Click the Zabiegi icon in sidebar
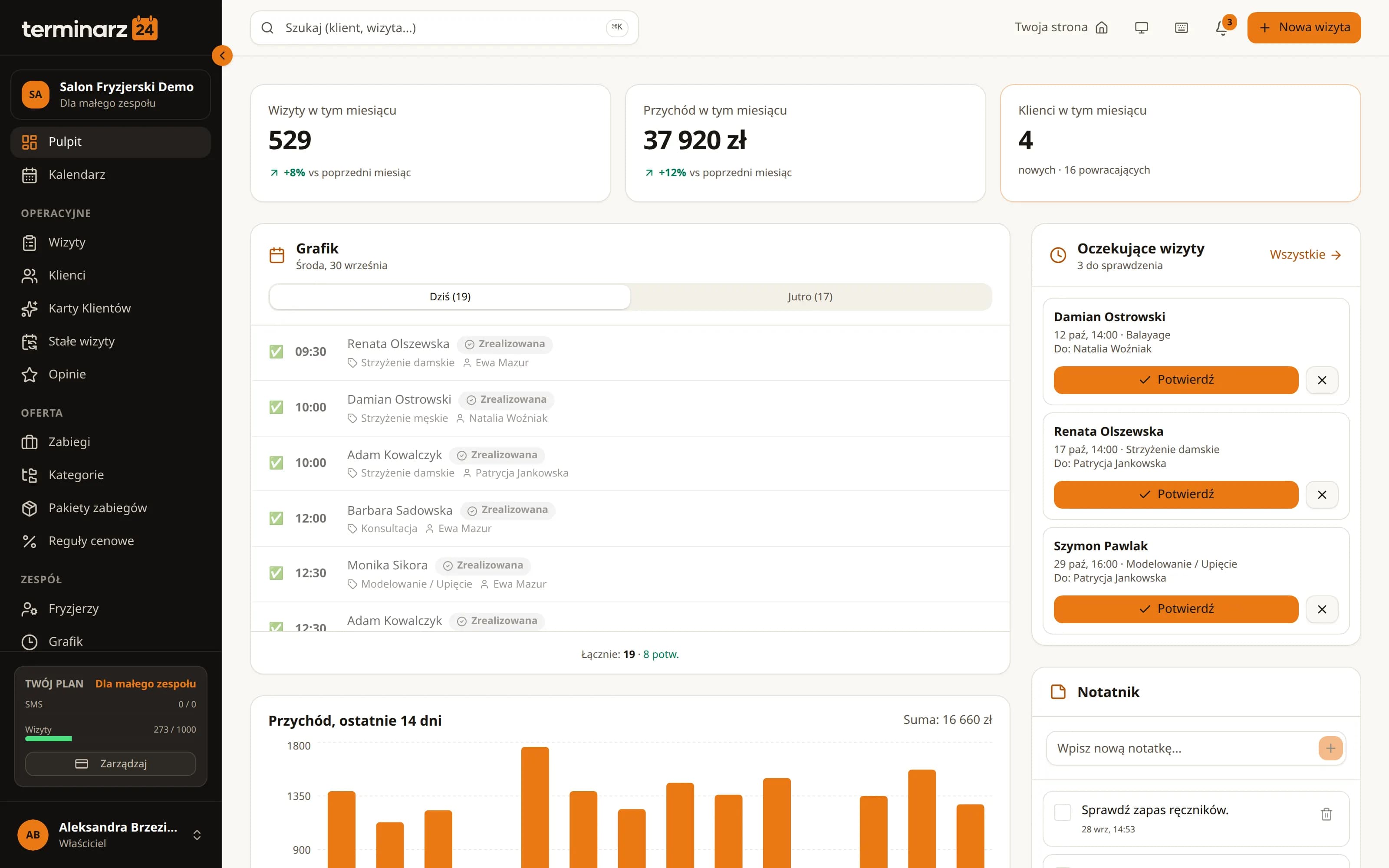The width and height of the screenshot is (1389, 868). pyautogui.click(x=29, y=442)
